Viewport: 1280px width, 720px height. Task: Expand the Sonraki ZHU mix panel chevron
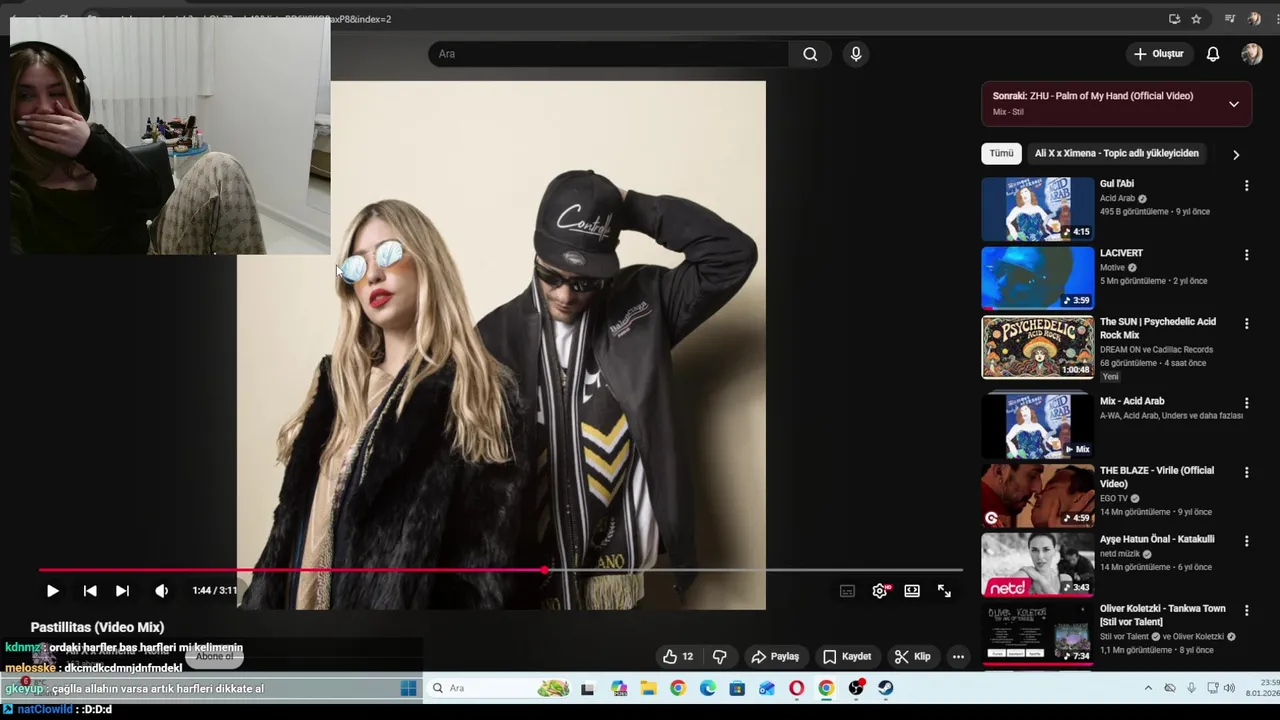1233,104
